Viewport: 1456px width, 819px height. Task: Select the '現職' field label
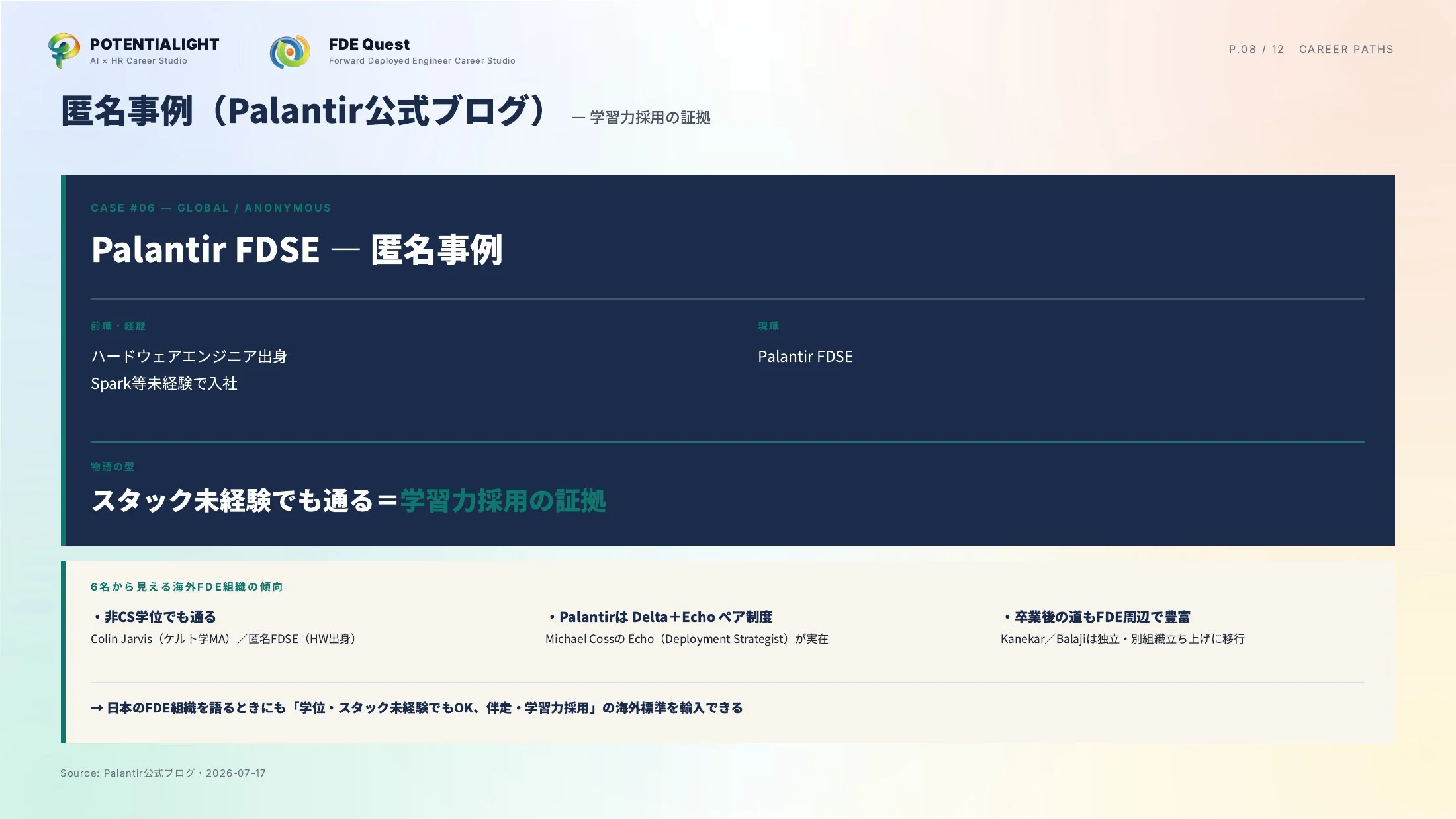click(x=768, y=326)
